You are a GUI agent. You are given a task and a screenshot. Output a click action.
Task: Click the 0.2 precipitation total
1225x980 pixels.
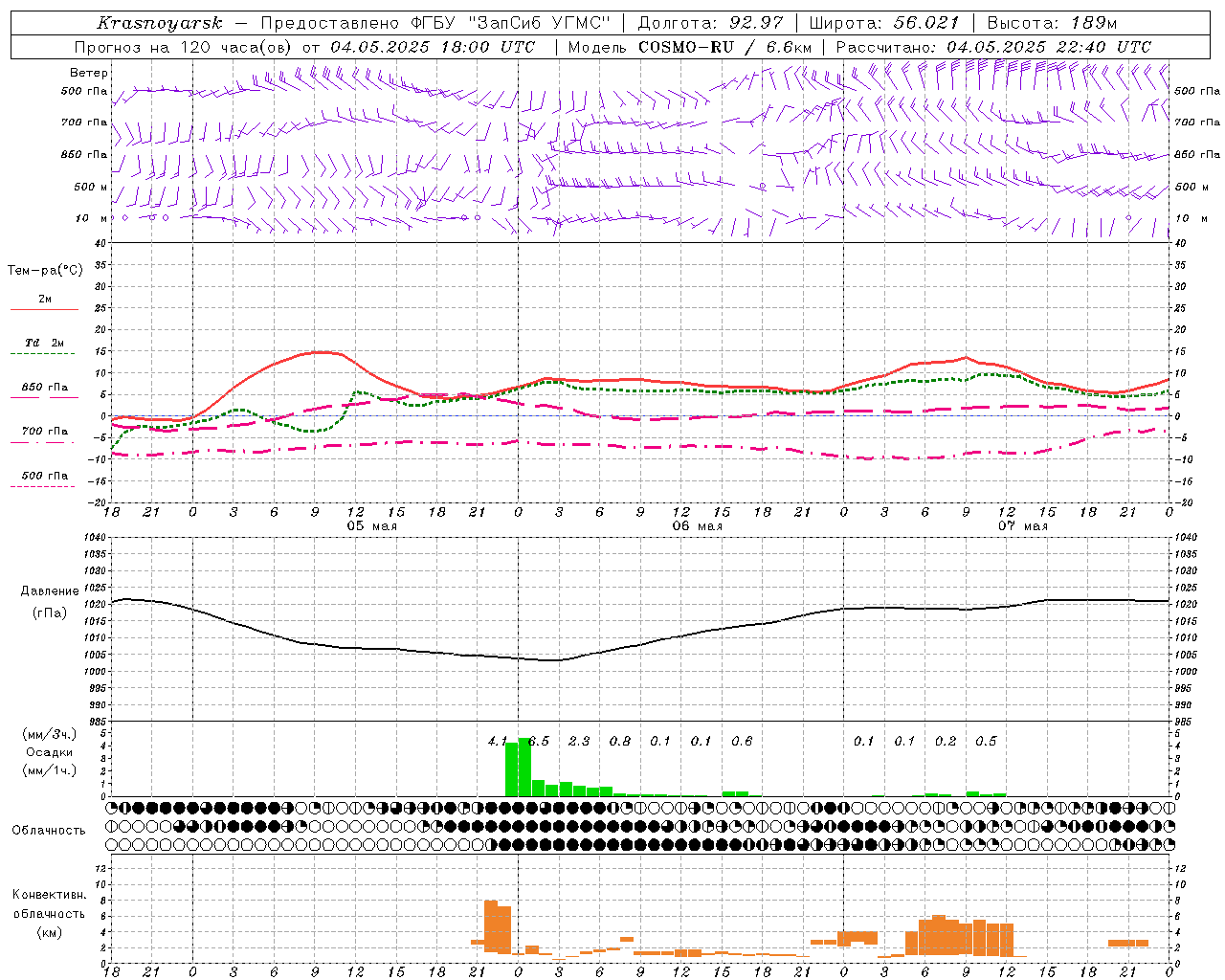click(x=946, y=741)
